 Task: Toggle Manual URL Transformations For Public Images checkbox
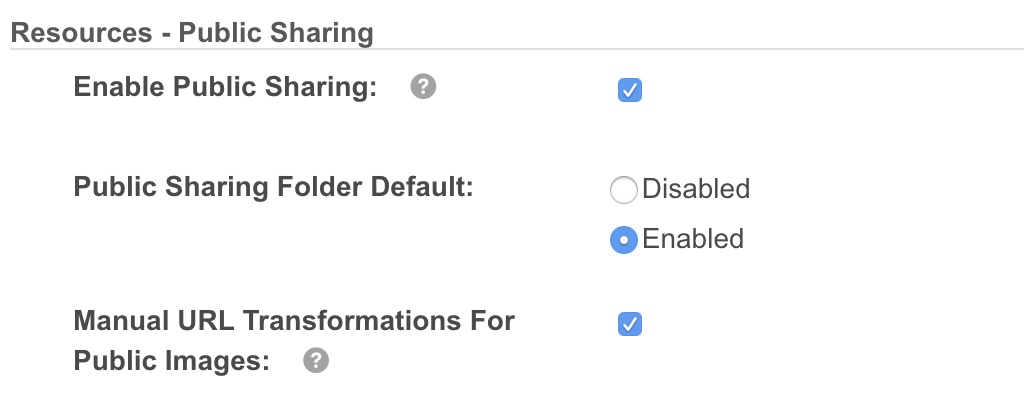630,325
